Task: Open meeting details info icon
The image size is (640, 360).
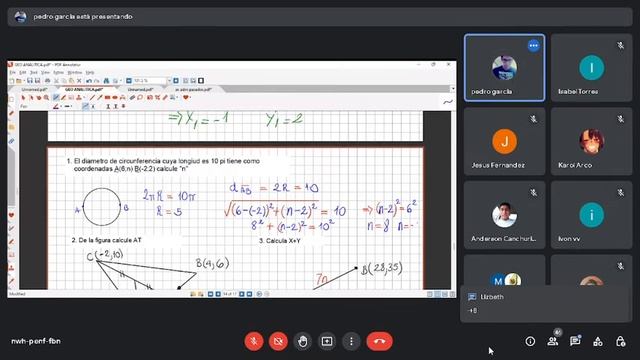Action: pos(530,341)
